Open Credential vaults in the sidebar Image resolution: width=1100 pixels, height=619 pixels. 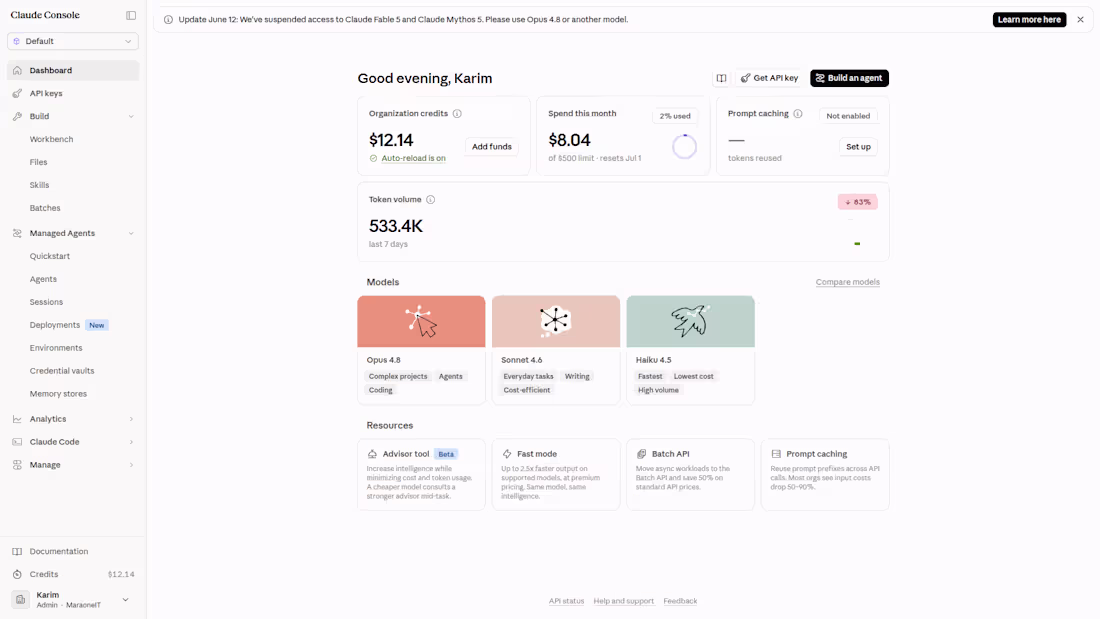coord(62,371)
